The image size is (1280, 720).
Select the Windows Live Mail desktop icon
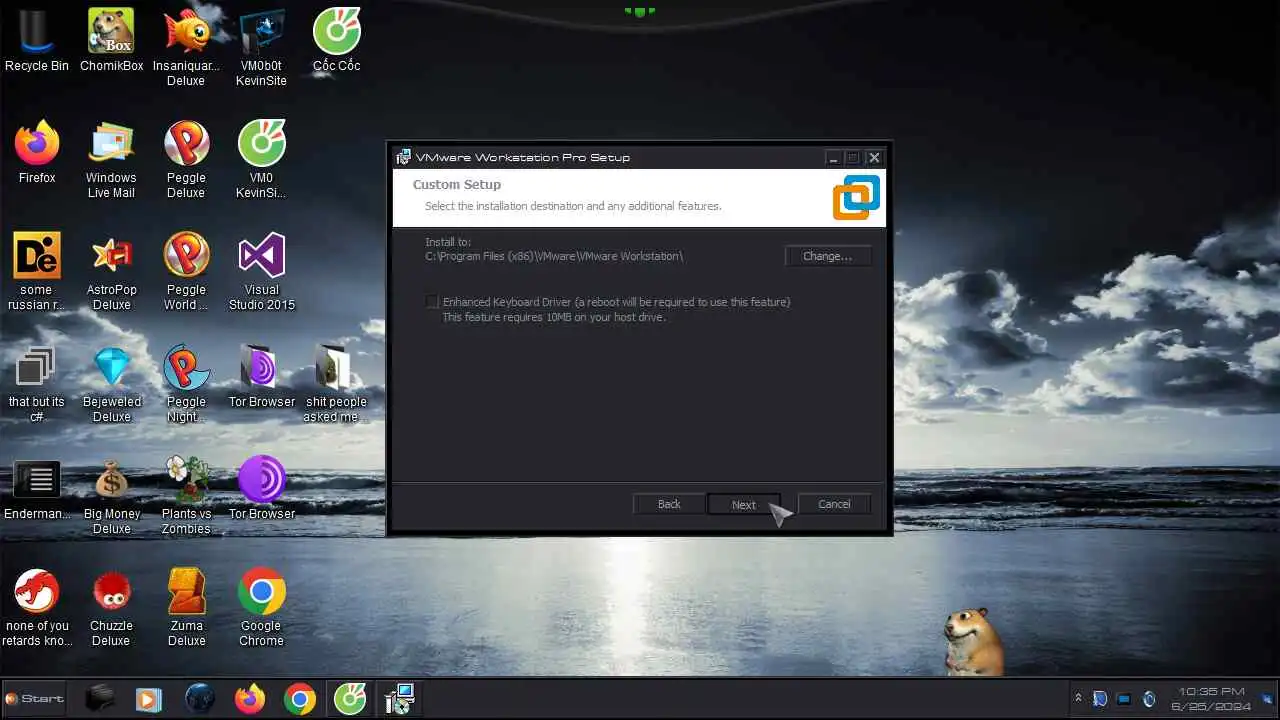pyautogui.click(x=111, y=160)
